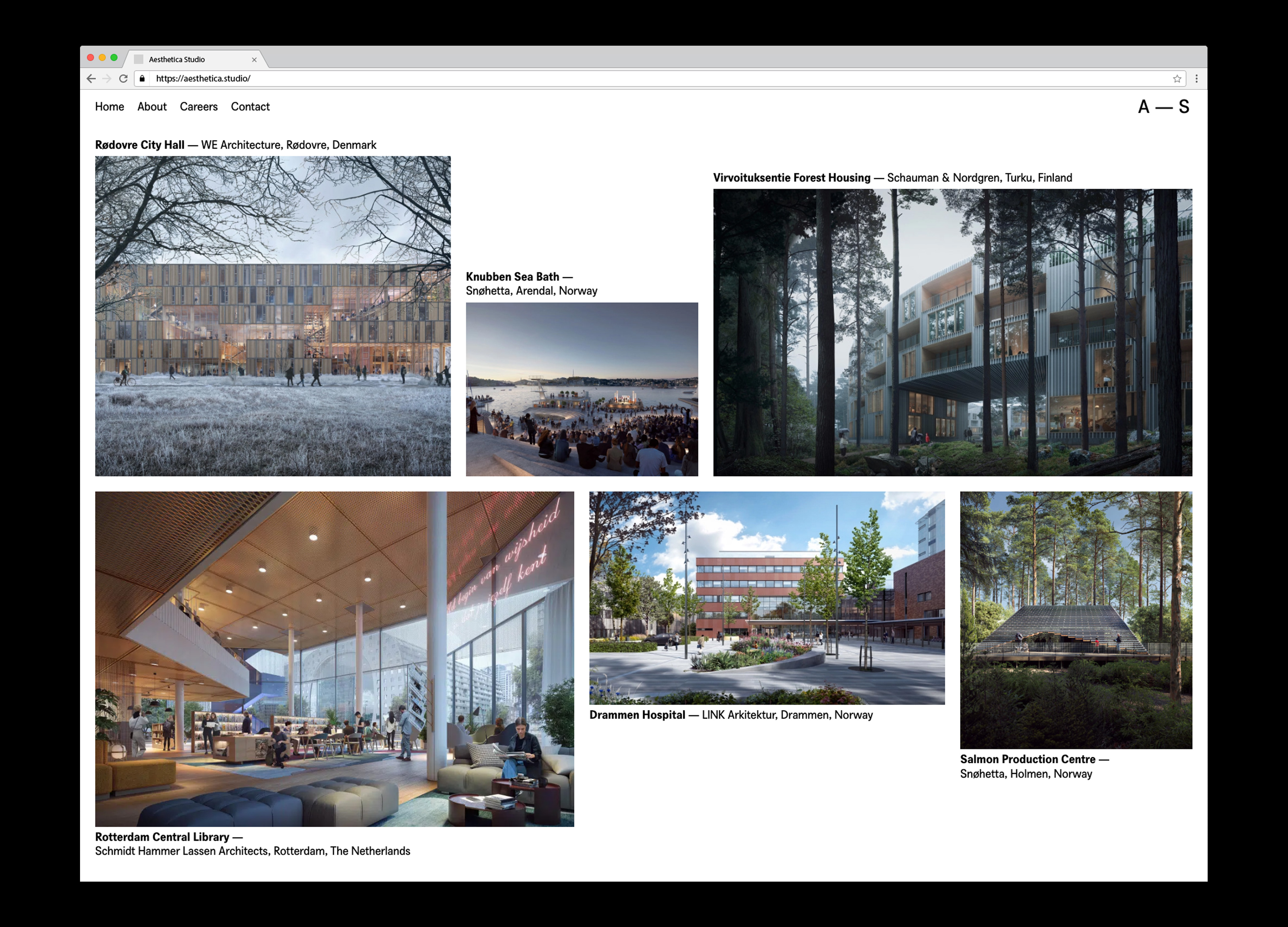
Task: View the Virvoituksentie Forest Housing render
Action: coord(953,332)
